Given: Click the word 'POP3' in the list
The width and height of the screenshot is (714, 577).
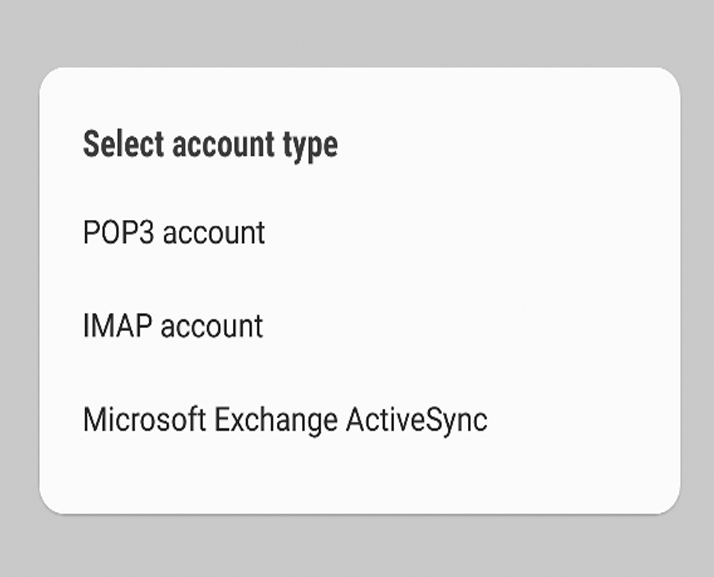Looking at the screenshot, I should (118, 233).
